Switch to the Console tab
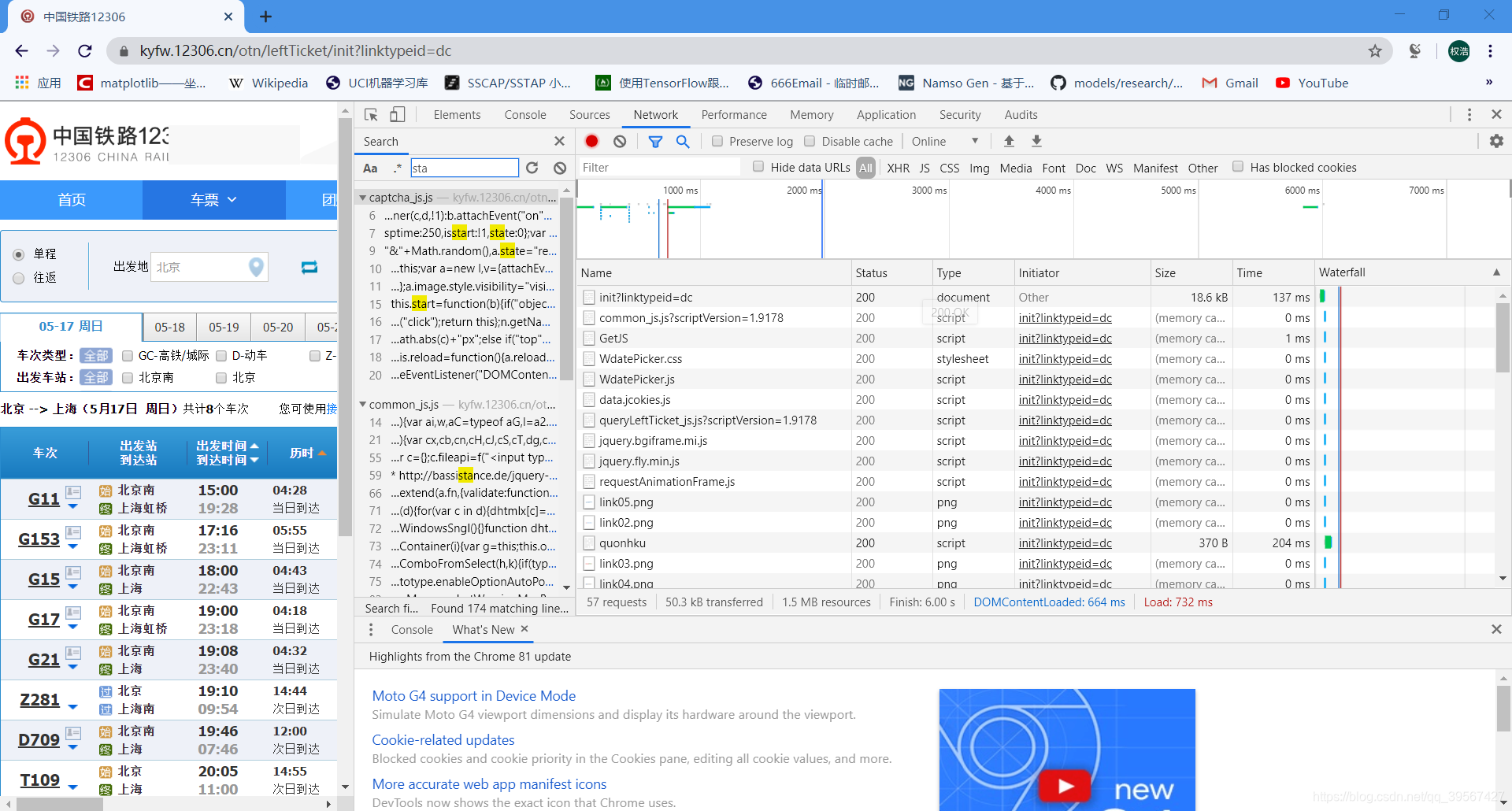This screenshot has width=1512, height=811. [525, 115]
